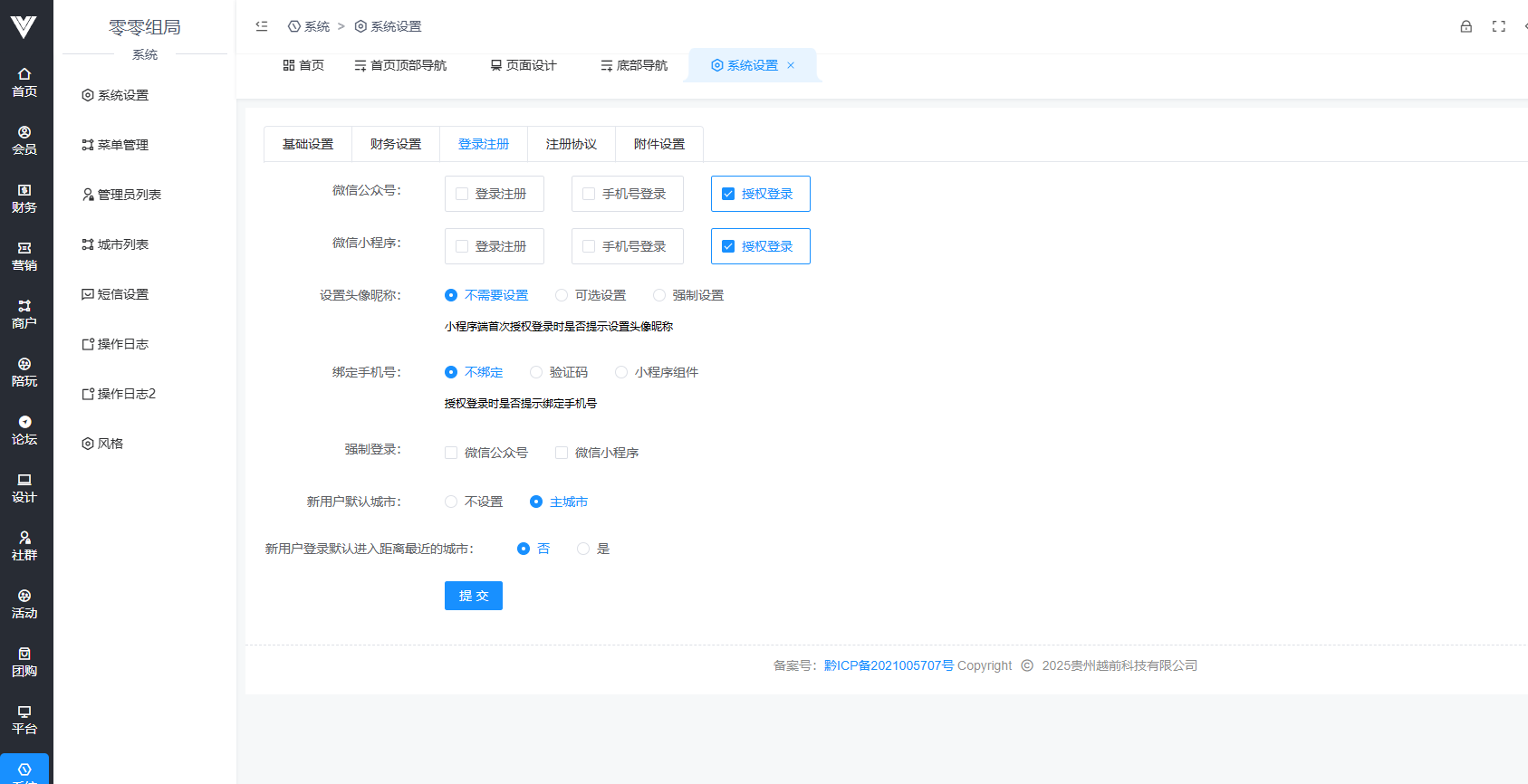
Task: Click the 提交 button
Action: click(473, 596)
